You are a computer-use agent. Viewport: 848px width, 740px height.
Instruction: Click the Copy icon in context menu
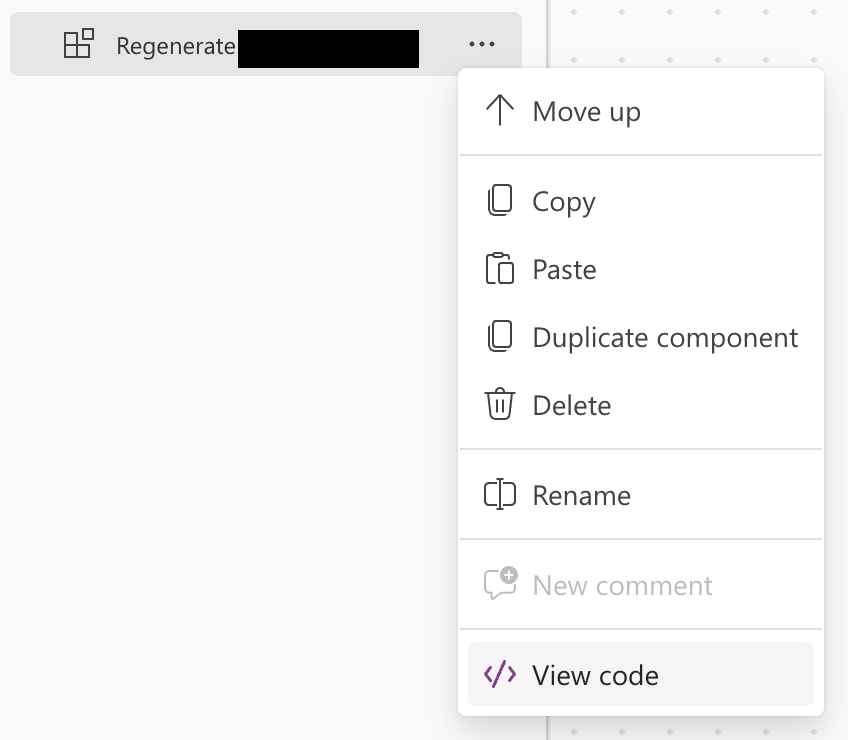tap(500, 201)
